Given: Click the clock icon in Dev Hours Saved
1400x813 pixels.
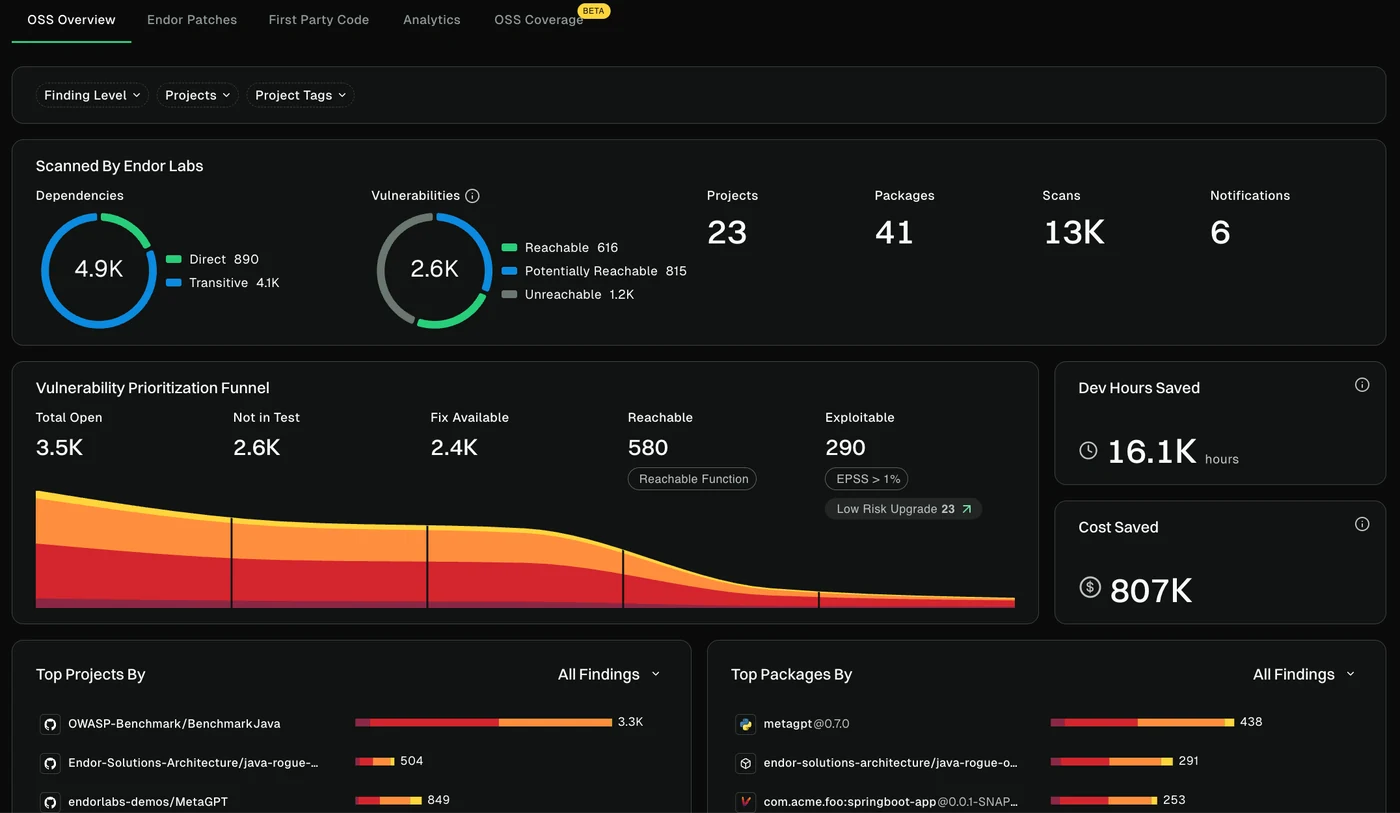Looking at the screenshot, I should [x=1089, y=451].
